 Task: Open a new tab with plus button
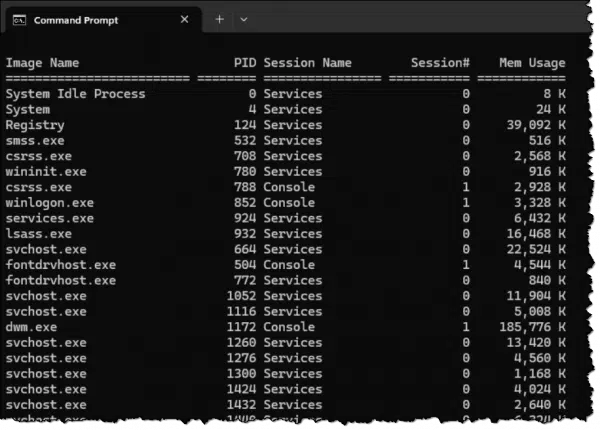219,20
